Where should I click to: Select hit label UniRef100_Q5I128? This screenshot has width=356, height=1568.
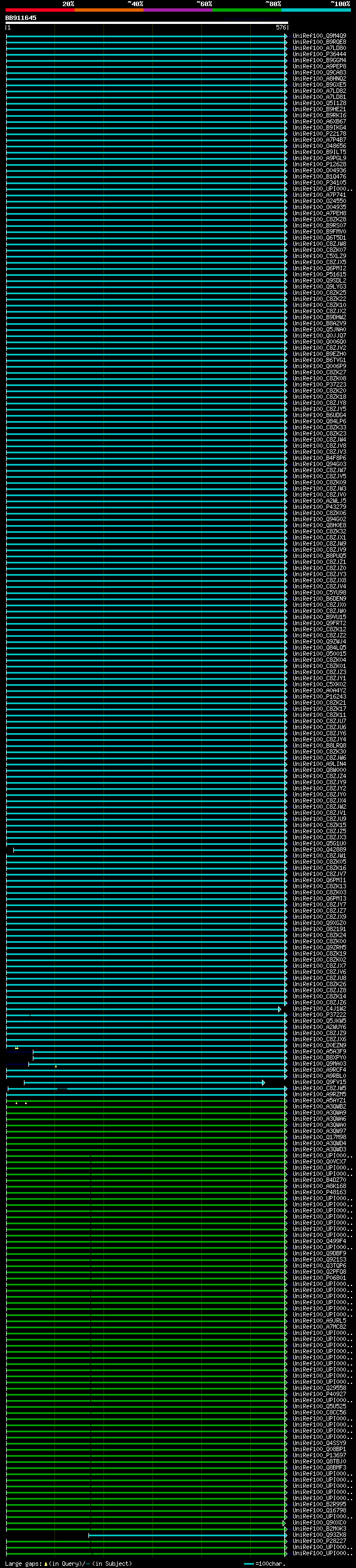pyautogui.click(x=319, y=103)
